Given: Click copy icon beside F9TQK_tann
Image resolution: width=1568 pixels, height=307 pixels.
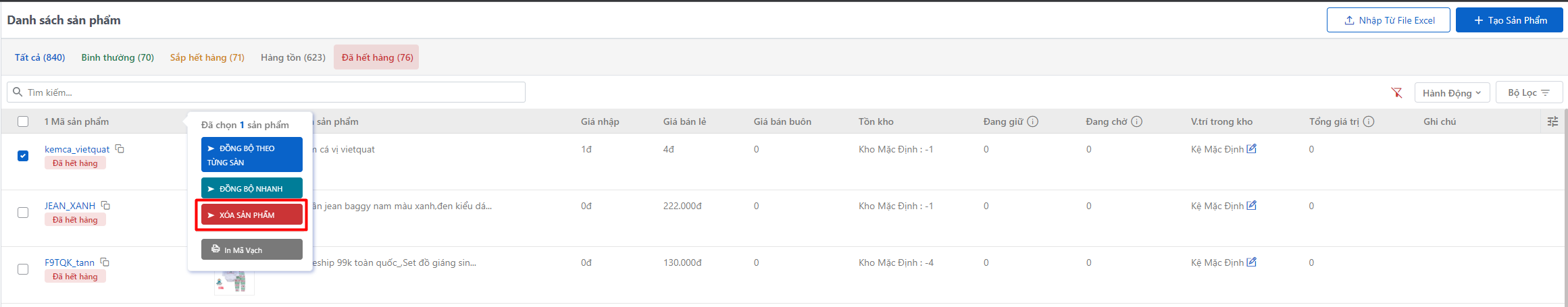Looking at the screenshot, I should click(x=105, y=262).
